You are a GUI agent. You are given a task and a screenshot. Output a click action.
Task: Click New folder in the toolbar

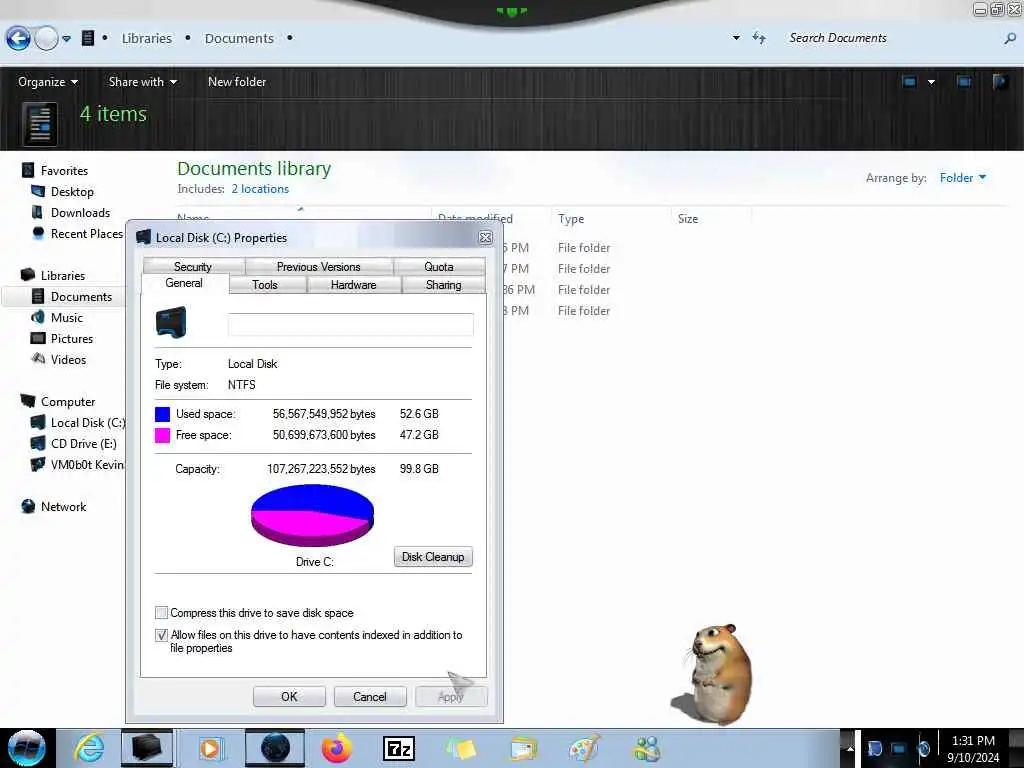click(x=237, y=82)
